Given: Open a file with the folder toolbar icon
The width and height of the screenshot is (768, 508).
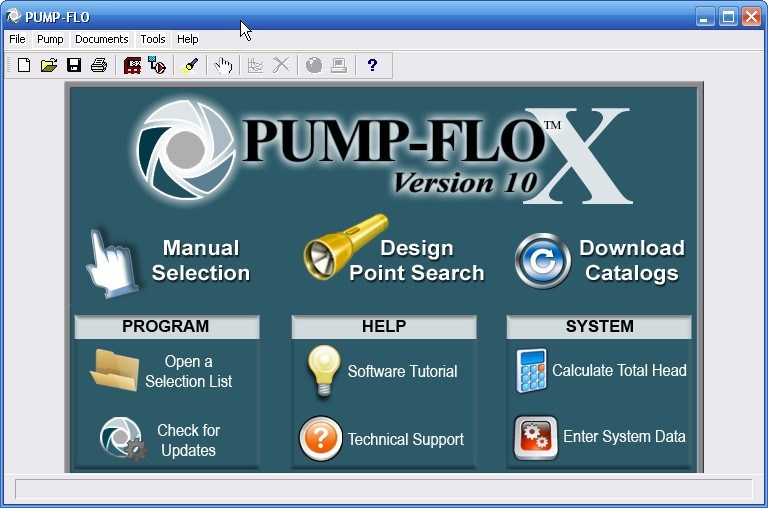Looking at the screenshot, I should click(49, 65).
